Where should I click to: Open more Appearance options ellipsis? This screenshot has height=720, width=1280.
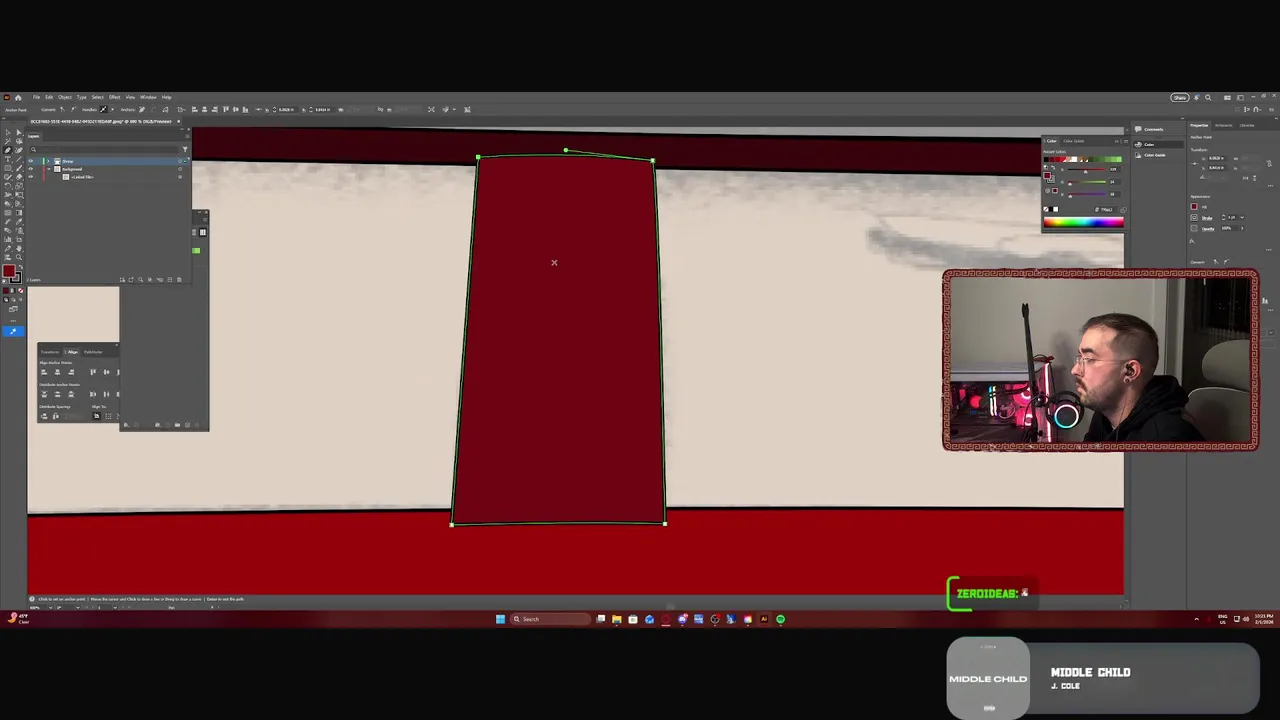[x=1269, y=250]
